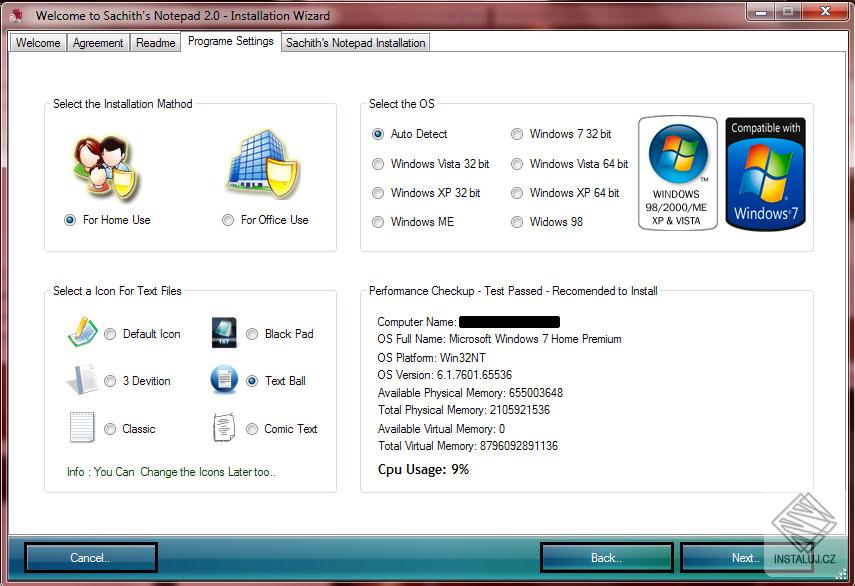Open the Agreement tab
This screenshot has height=586, width=855.
coord(98,43)
